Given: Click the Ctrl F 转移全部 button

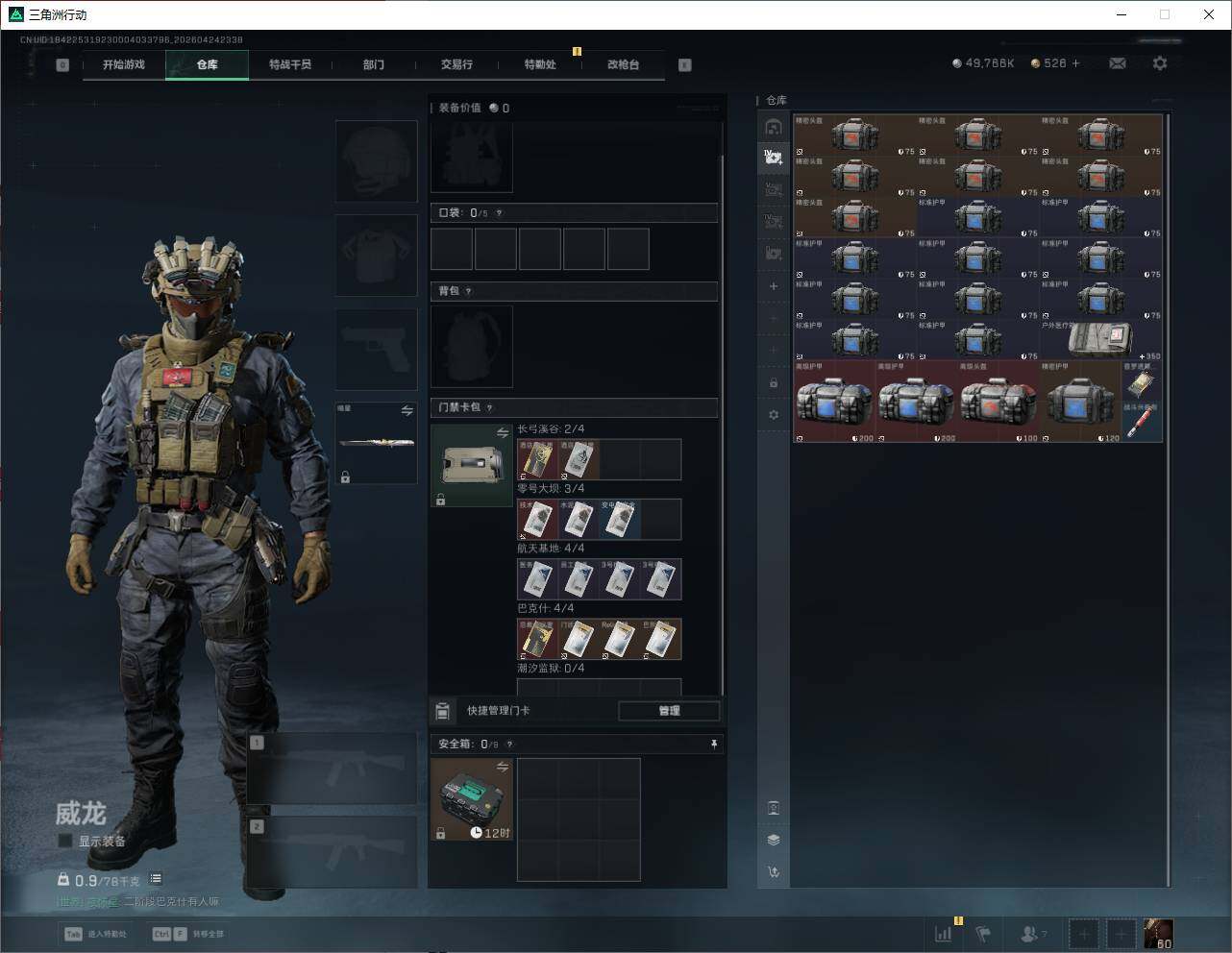Looking at the screenshot, I should 188,934.
